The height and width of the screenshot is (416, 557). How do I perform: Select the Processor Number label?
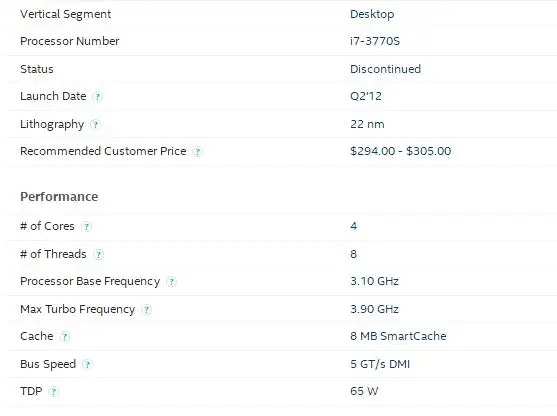pos(70,41)
